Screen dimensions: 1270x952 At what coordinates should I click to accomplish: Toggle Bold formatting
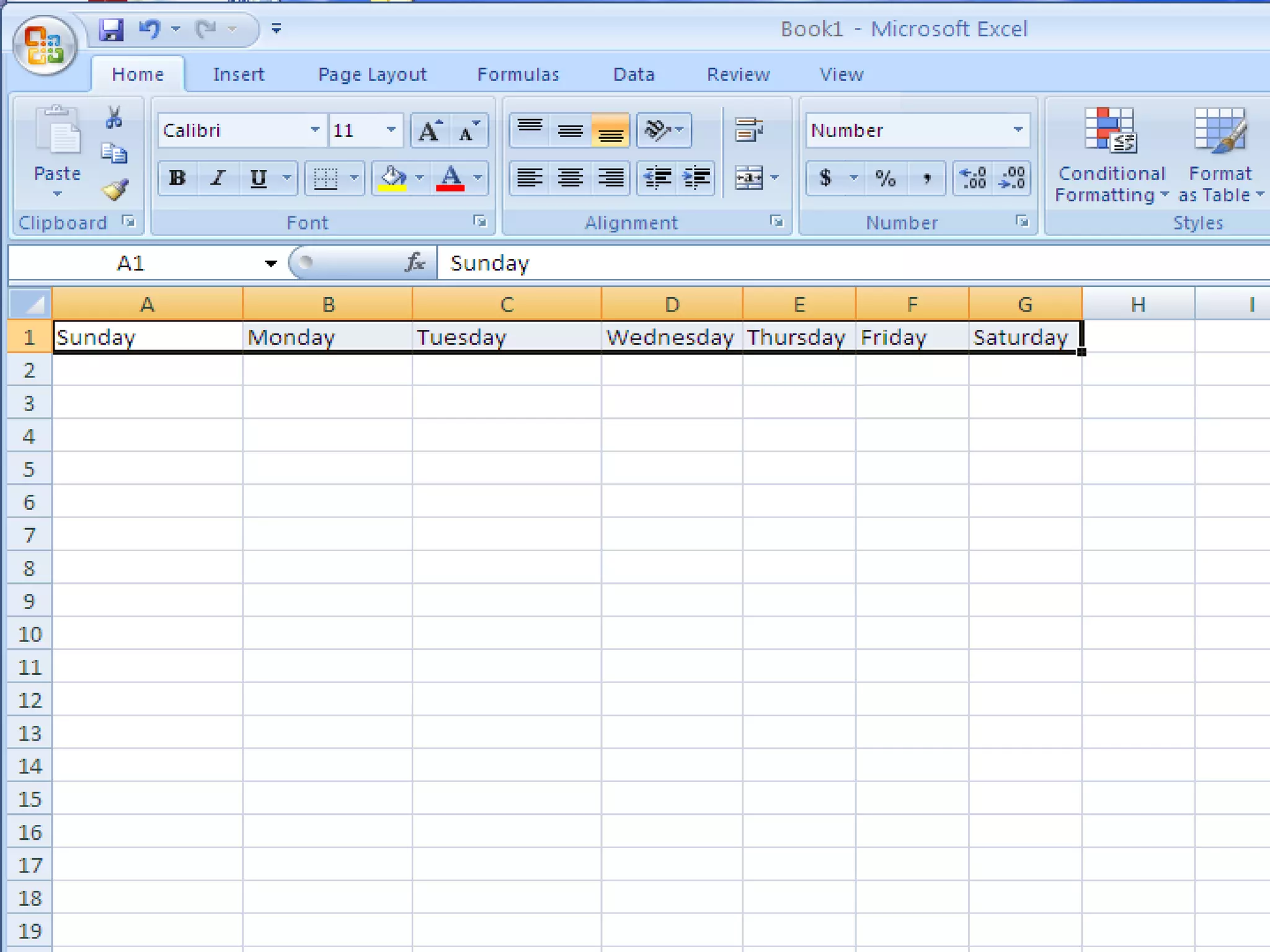coord(177,178)
